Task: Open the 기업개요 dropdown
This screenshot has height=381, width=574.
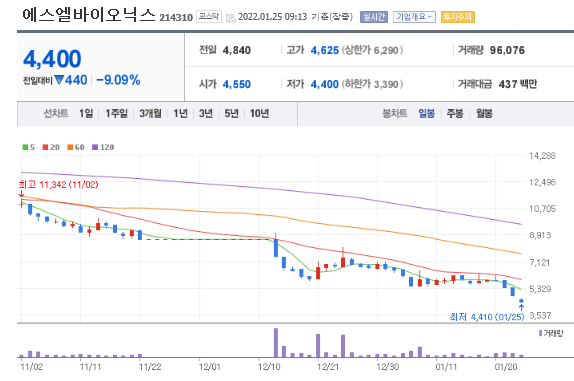Action: click(414, 17)
